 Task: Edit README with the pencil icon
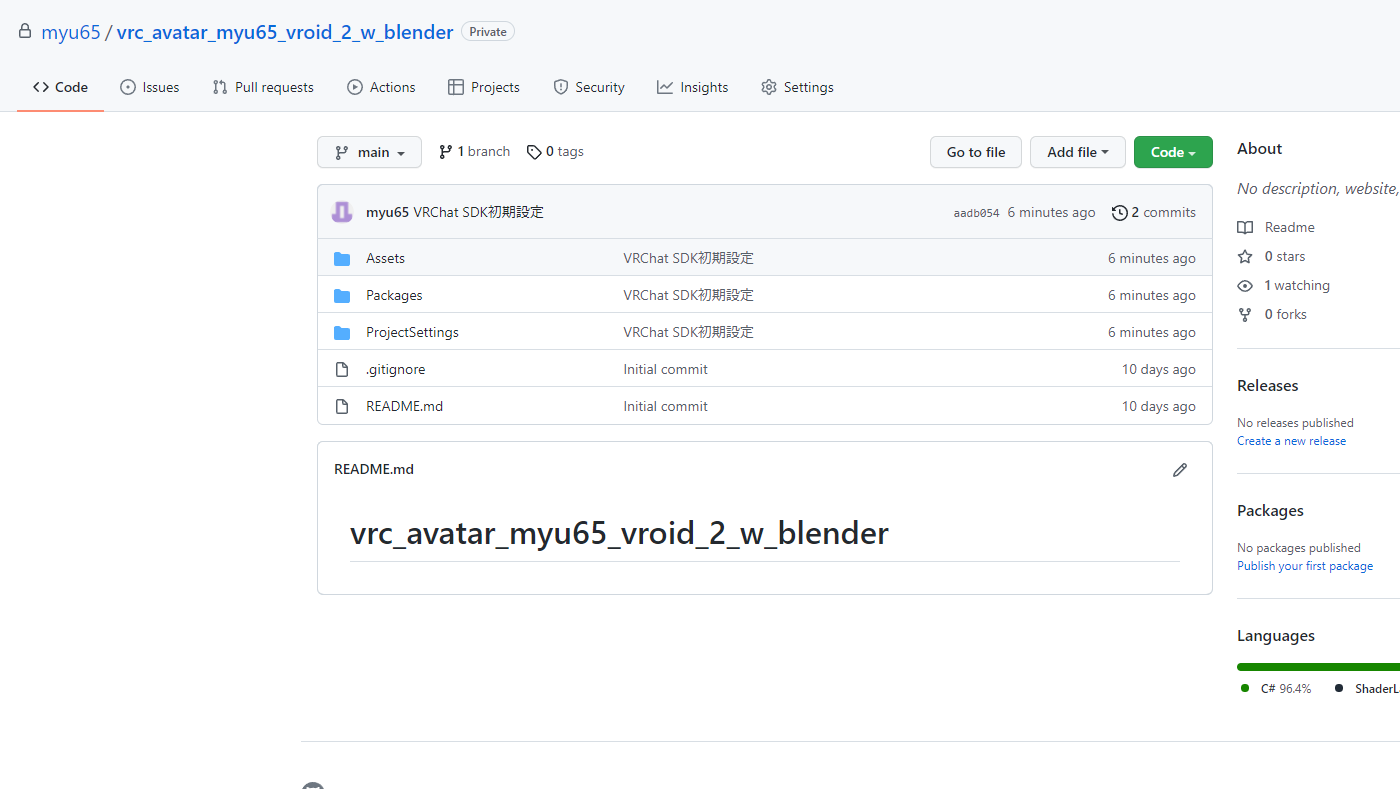click(x=1180, y=470)
